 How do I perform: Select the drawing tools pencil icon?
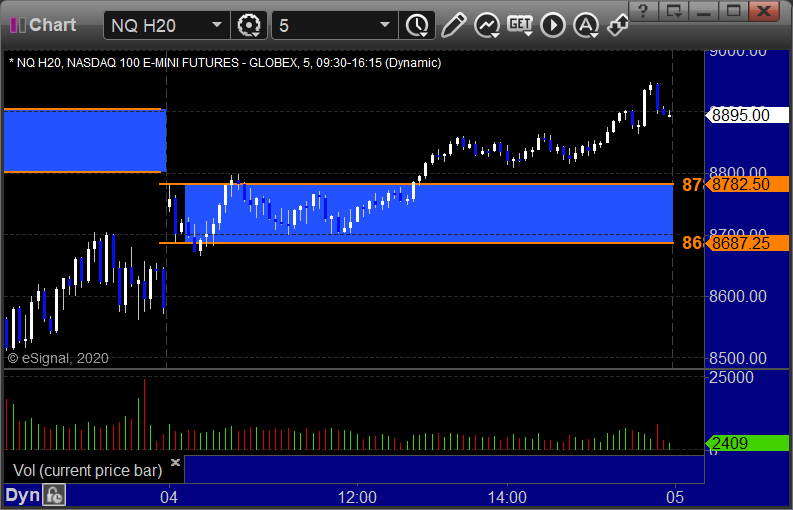pos(453,25)
